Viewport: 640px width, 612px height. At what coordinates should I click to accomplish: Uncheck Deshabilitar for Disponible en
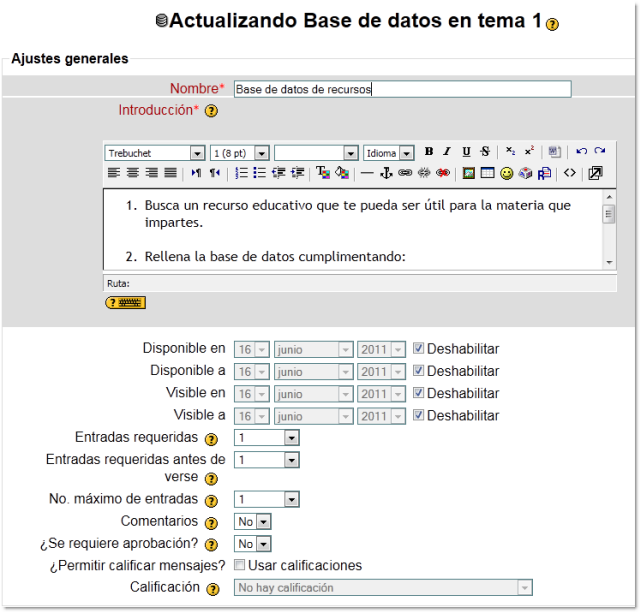click(418, 349)
